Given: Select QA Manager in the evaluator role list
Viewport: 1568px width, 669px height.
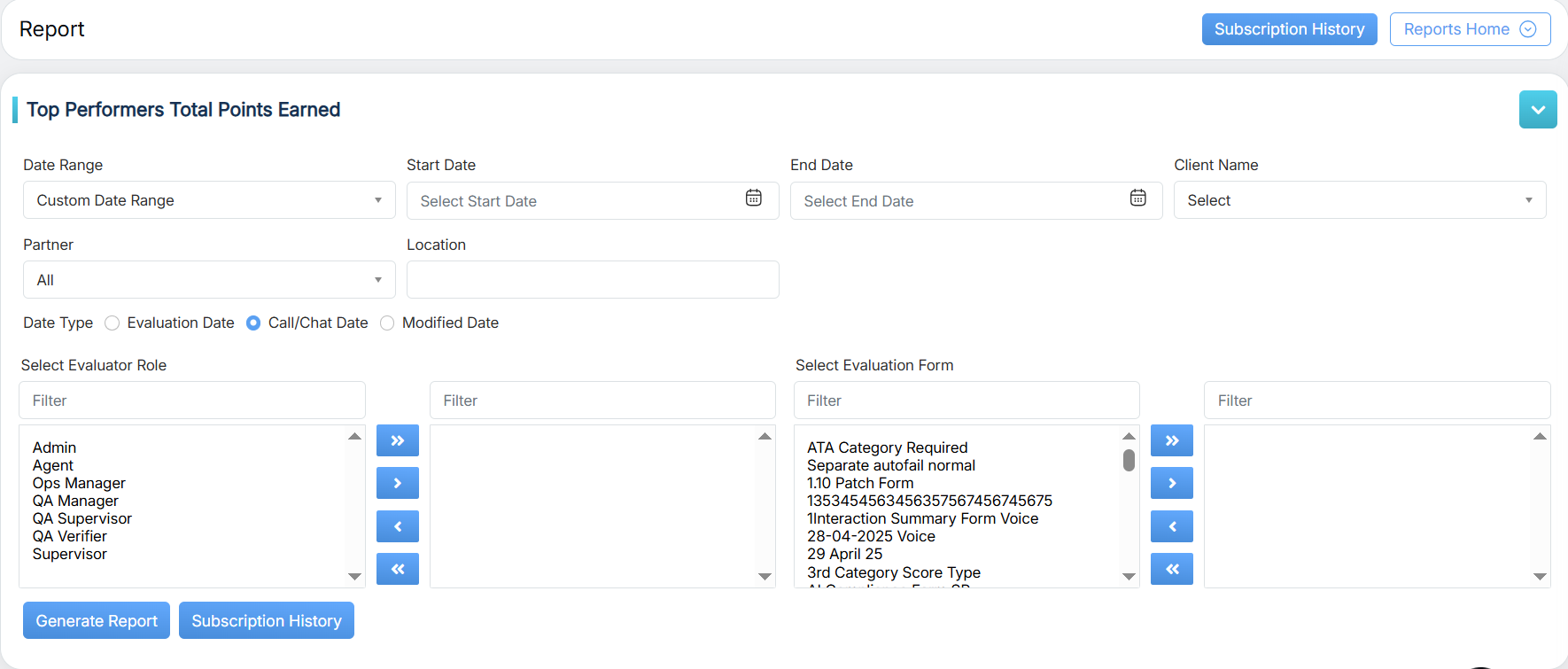Looking at the screenshot, I should click(75, 501).
